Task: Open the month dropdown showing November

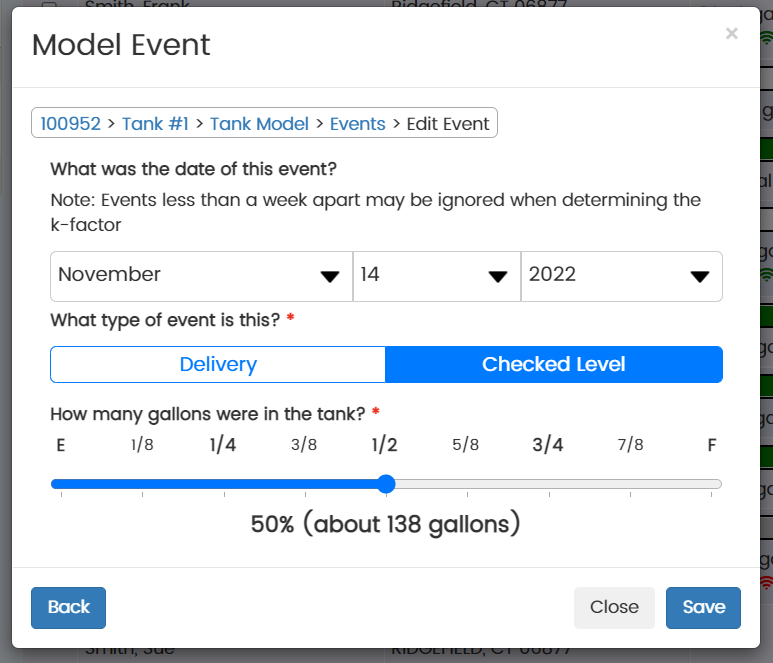Action: pos(201,276)
